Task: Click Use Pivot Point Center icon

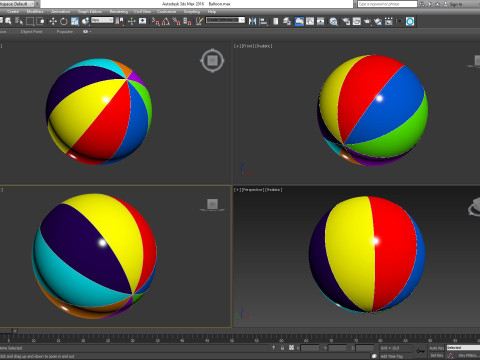Action: [x=119, y=21]
